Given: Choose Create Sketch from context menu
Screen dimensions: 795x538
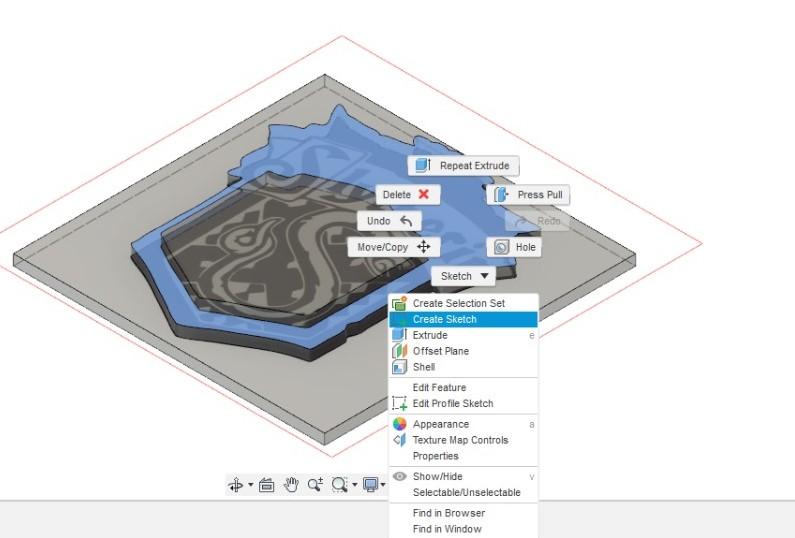Looking at the screenshot, I should pos(463,319).
